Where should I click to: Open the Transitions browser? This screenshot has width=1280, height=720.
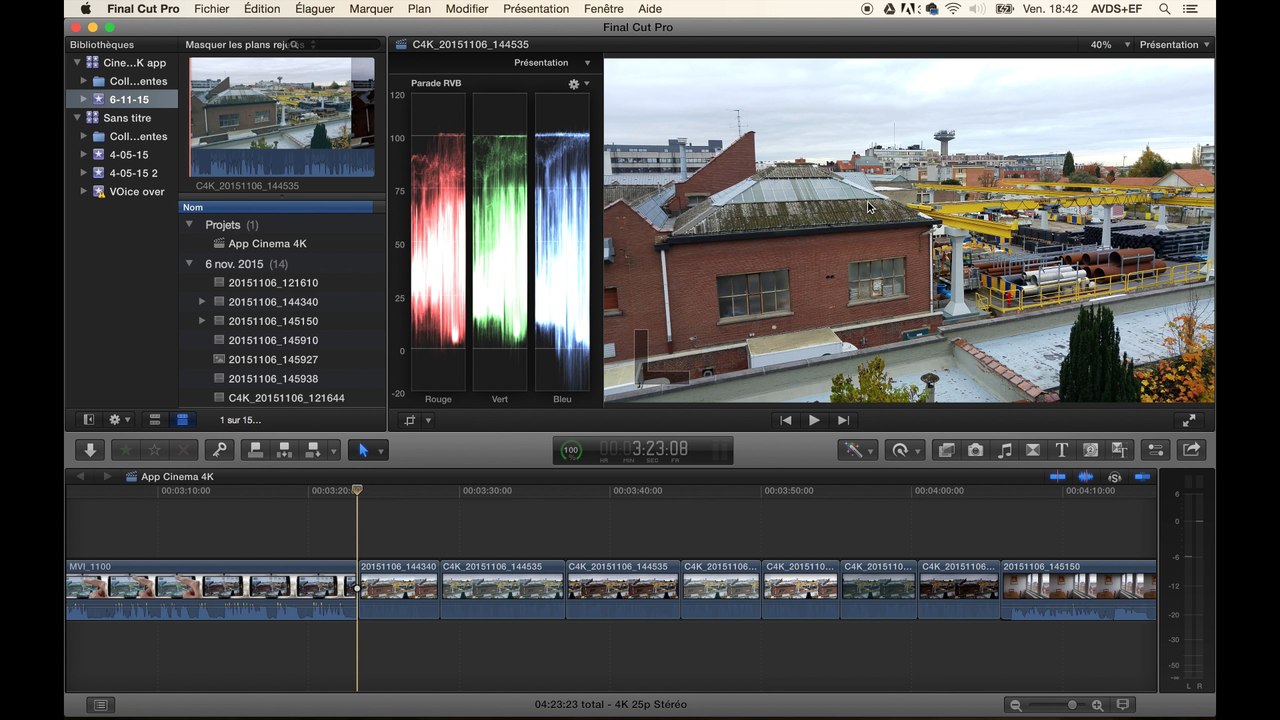(x=1033, y=450)
